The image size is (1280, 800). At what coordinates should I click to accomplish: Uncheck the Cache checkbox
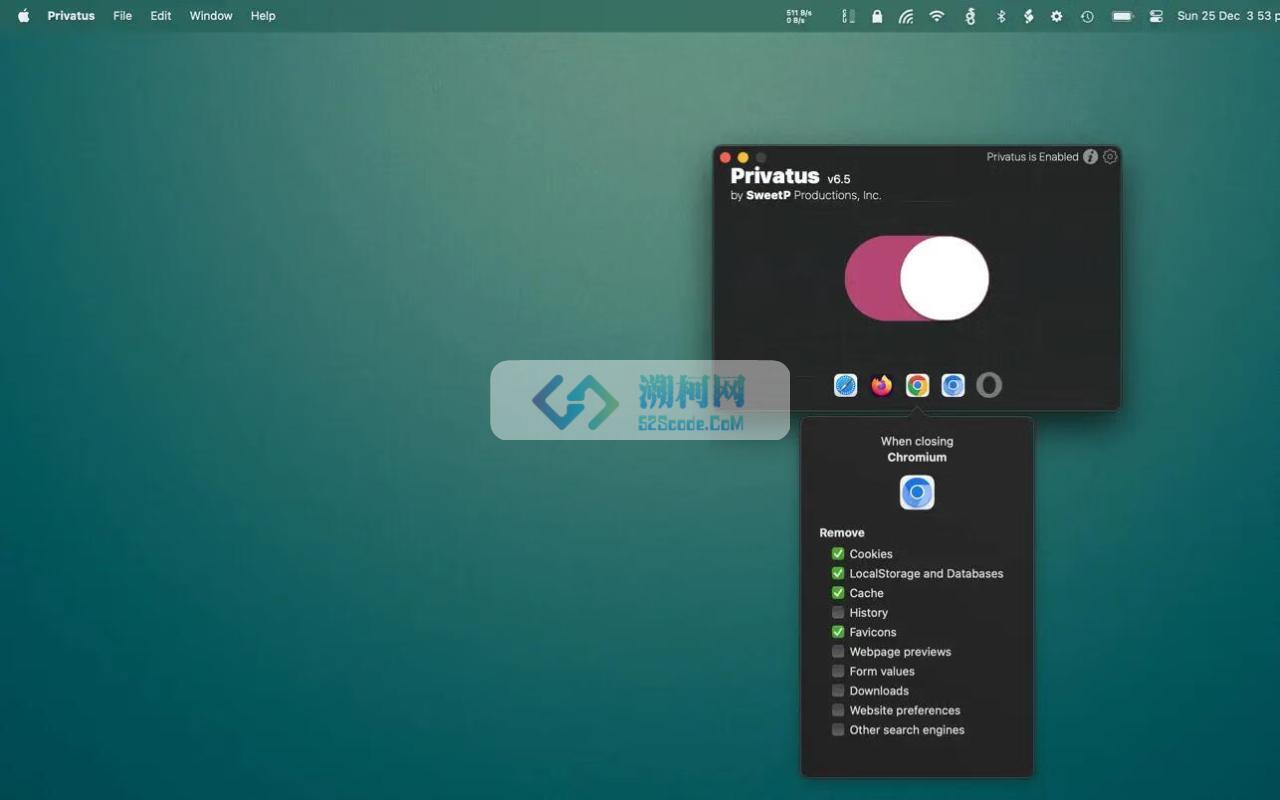[838, 592]
